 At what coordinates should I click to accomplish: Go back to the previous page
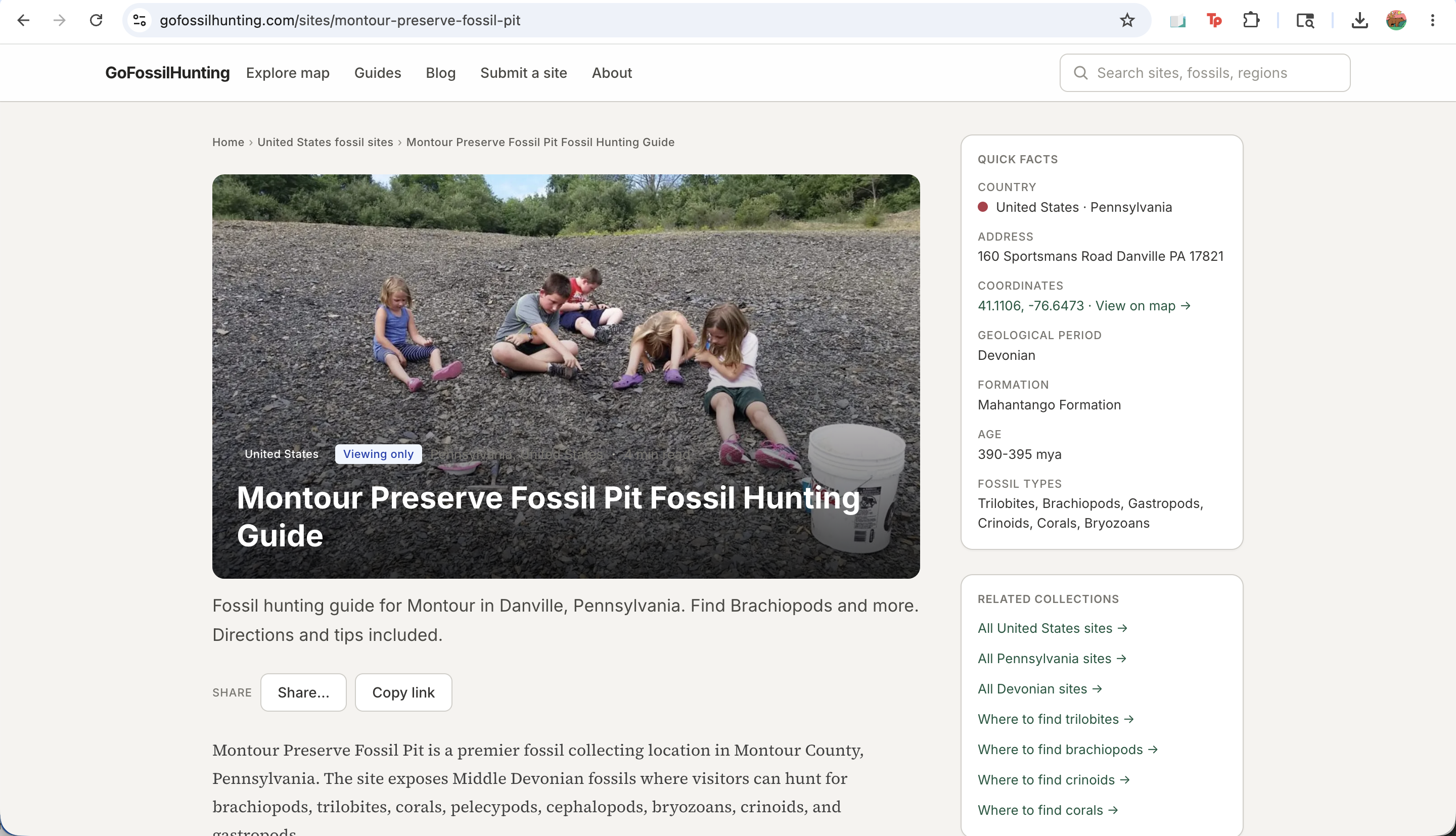pyautogui.click(x=23, y=21)
